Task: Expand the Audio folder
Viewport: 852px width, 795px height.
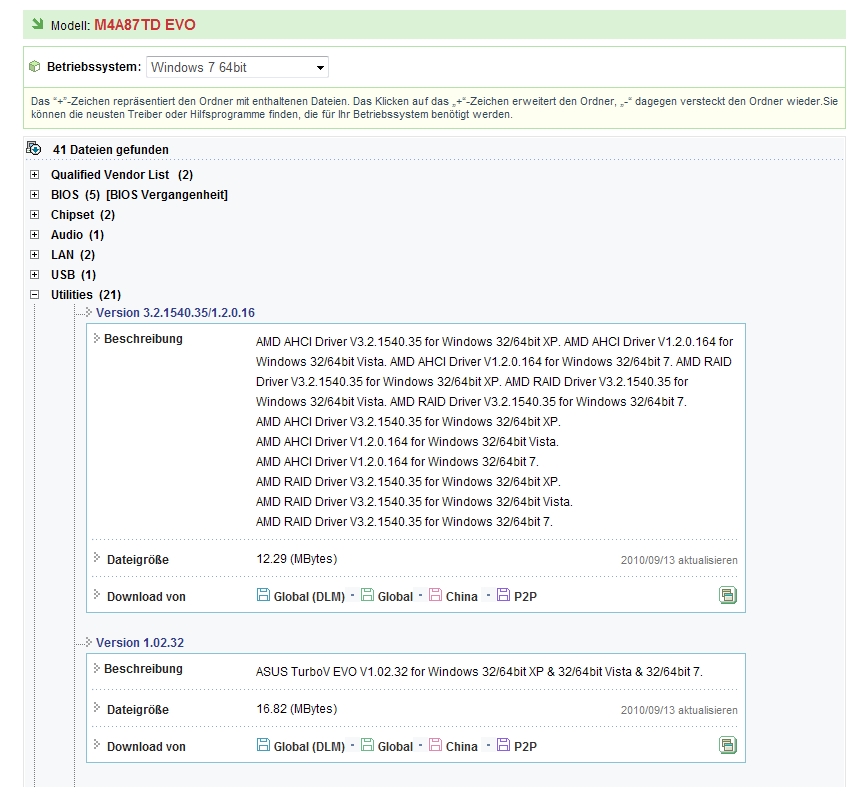Action: [x=35, y=235]
